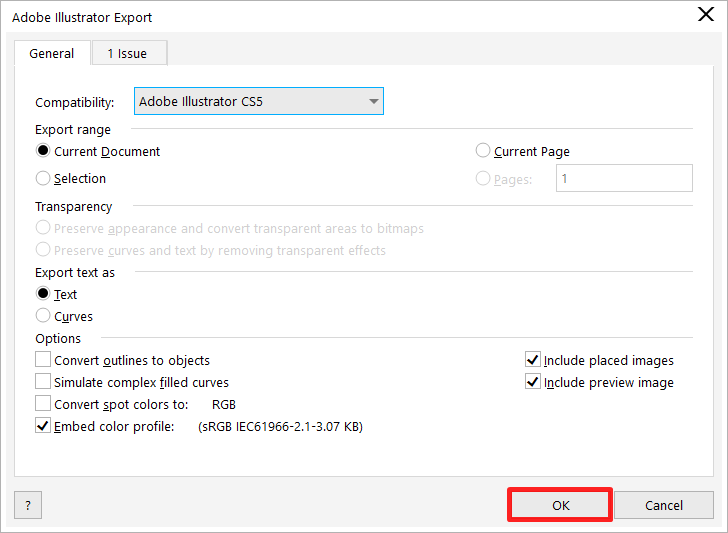
Task: Check Convert spot colors to checkbox
Action: tap(43, 403)
